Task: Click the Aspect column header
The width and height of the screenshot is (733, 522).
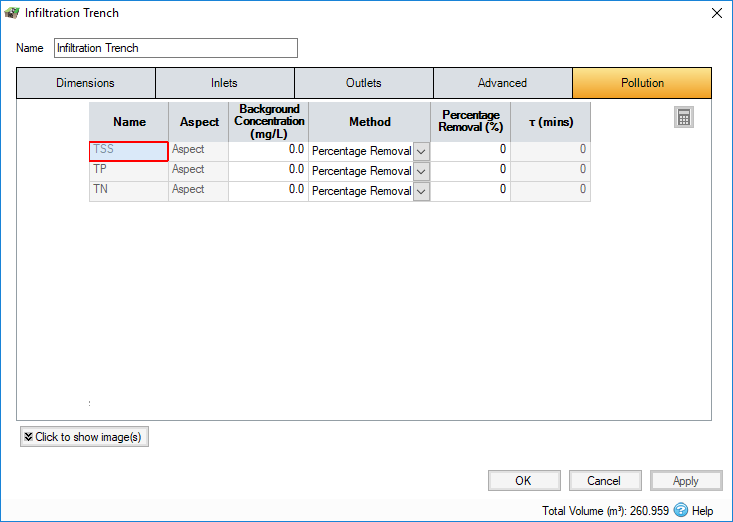Action: click(199, 122)
